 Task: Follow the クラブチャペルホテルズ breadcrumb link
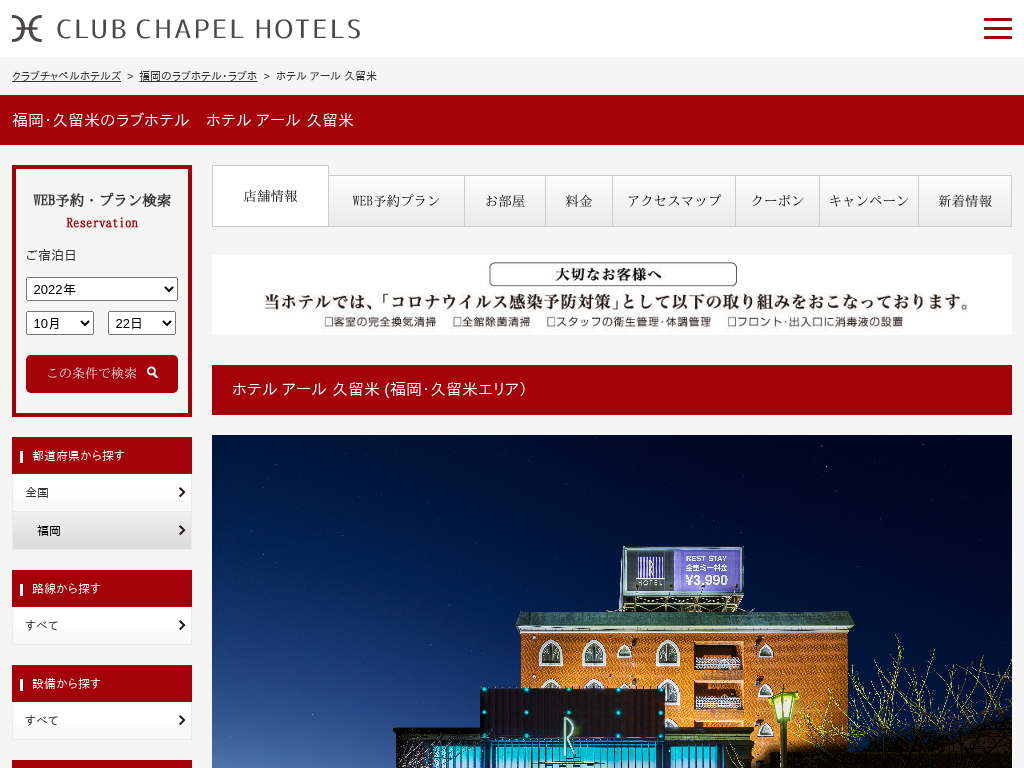(x=67, y=76)
